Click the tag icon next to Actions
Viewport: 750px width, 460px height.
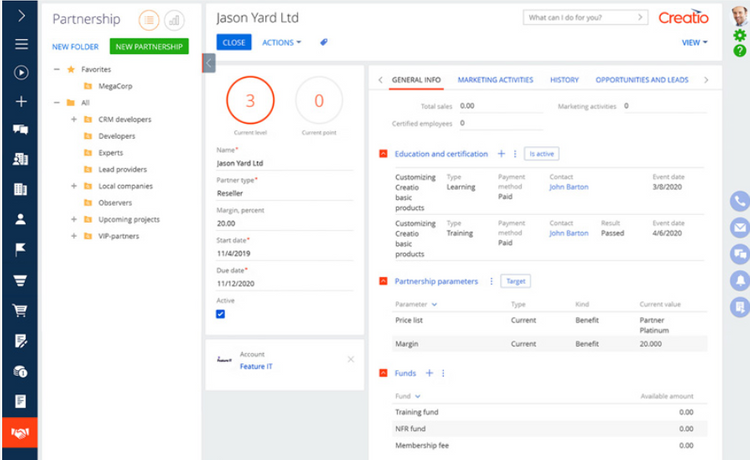[324, 42]
